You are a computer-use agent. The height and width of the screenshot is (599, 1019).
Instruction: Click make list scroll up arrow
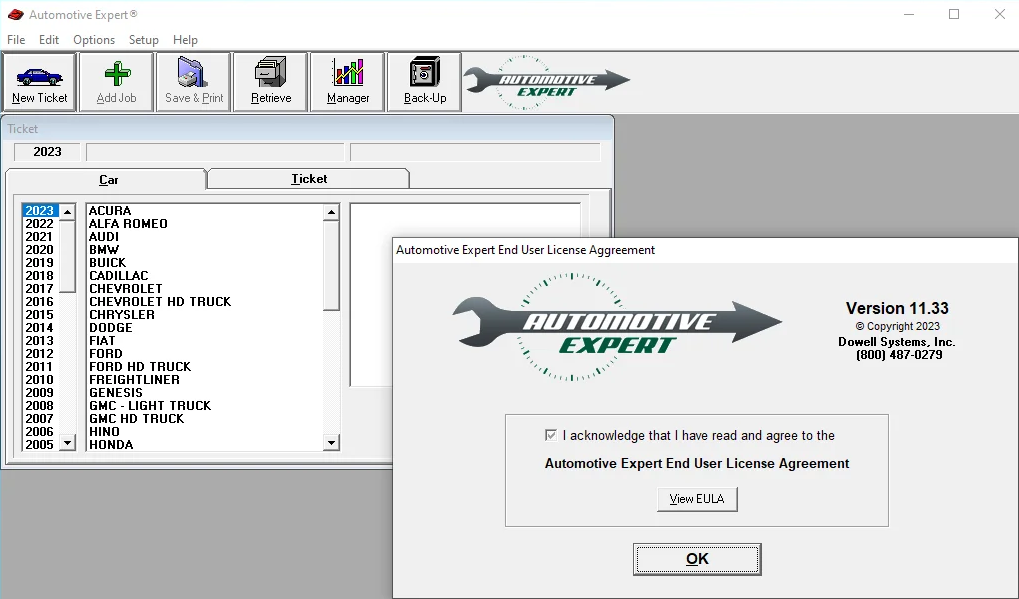click(x=331, y=212)
